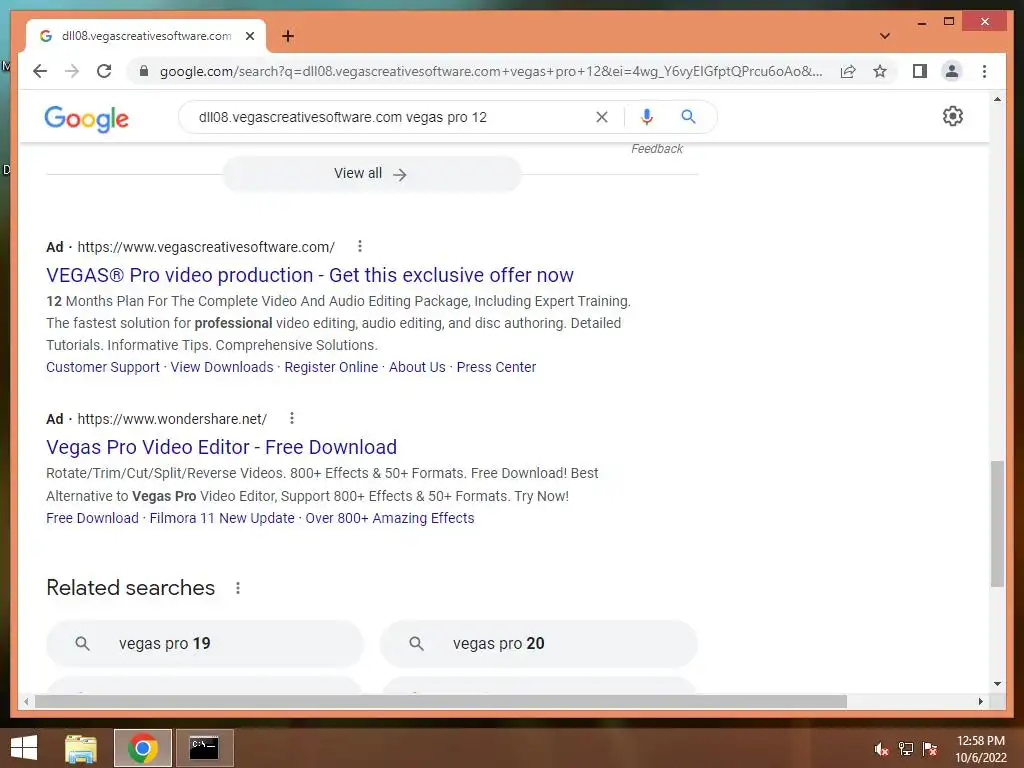
Task: Open a new browser tab
Action: 288,36
